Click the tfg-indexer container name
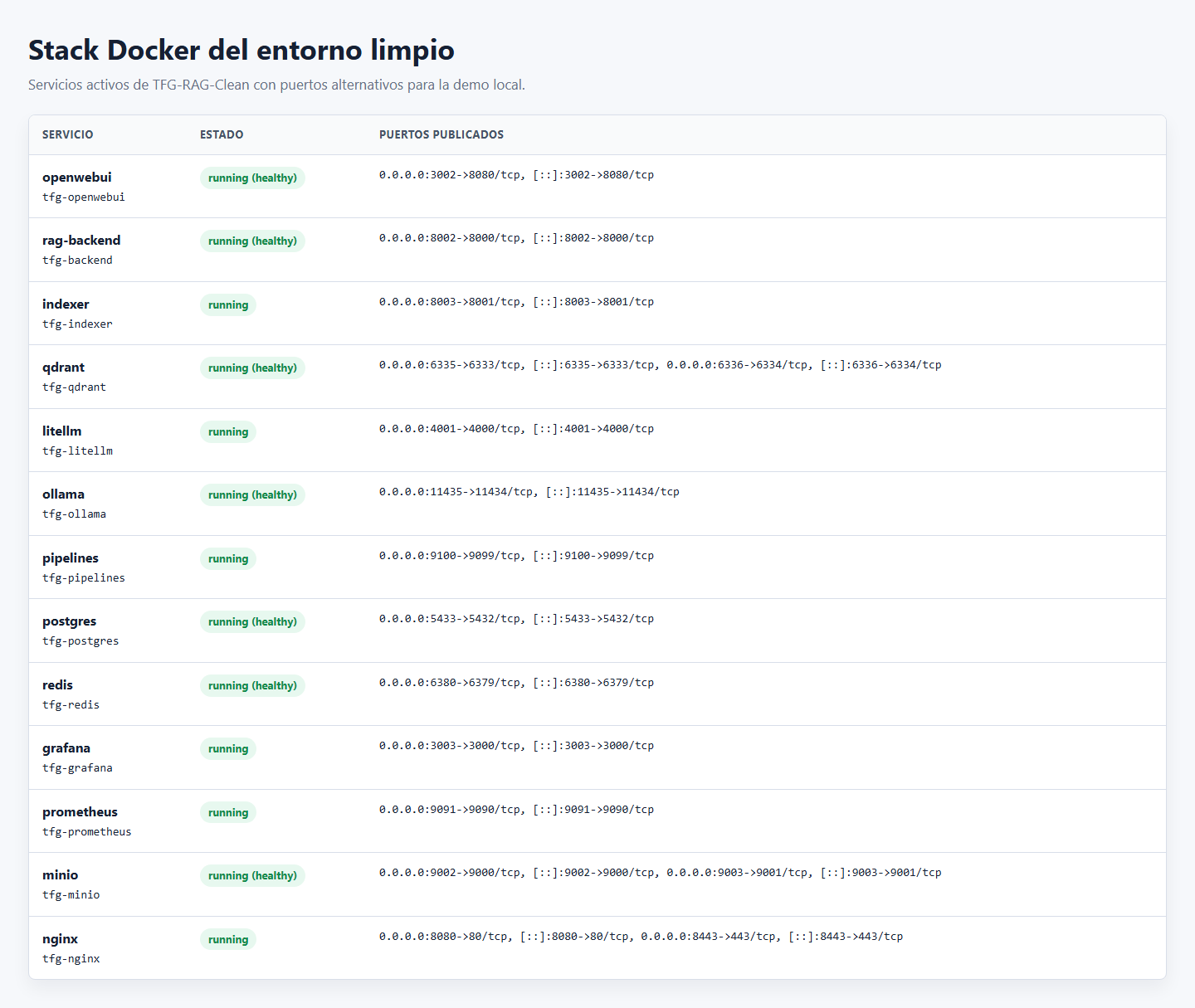This screenshot has width=1195, height=1008. (77, 324)
